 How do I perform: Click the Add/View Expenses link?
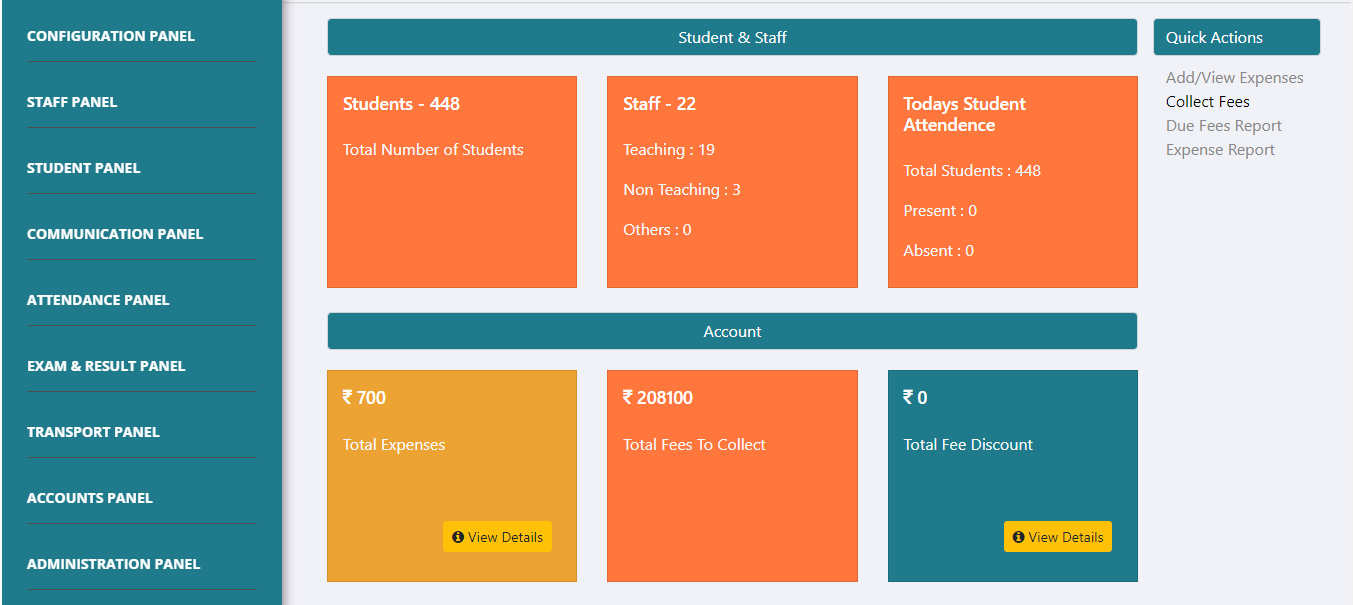pos(1234,78)
